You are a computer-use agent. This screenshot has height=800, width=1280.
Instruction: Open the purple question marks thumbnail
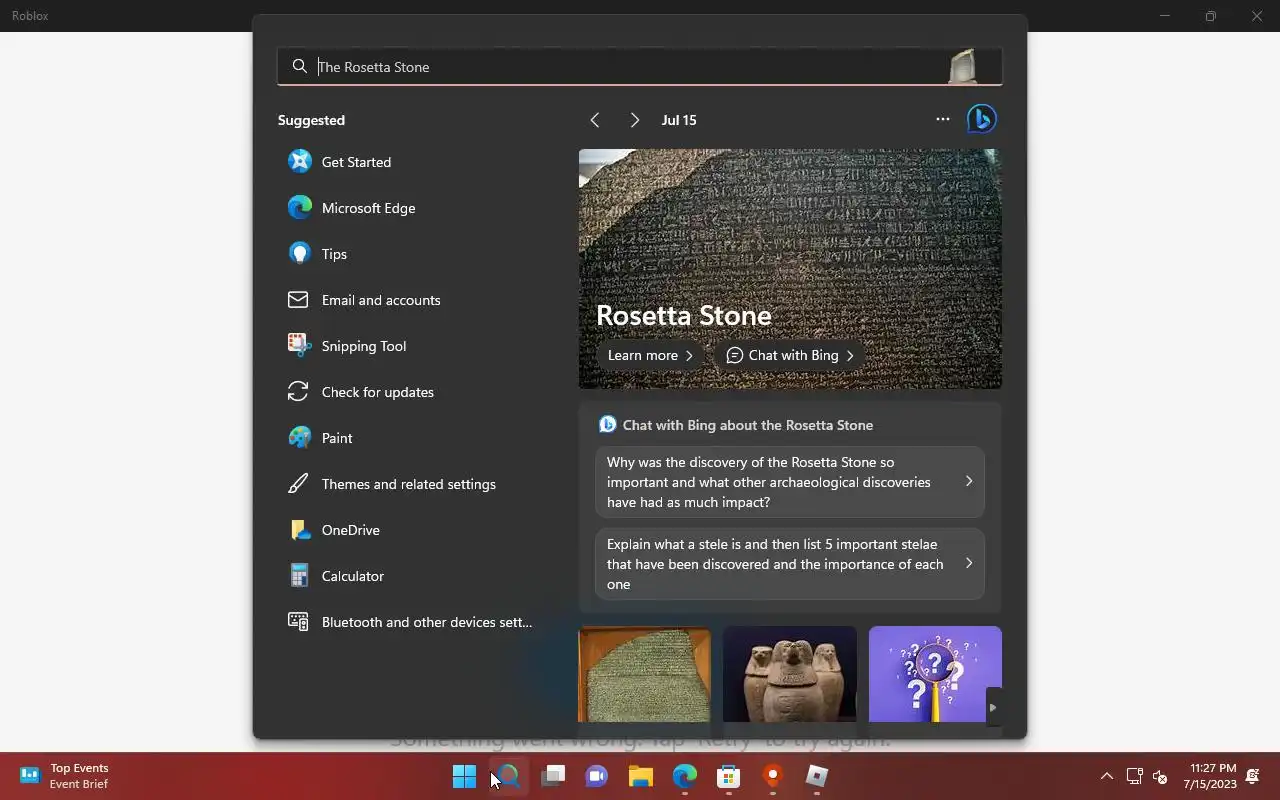click(x=935, y=674)
